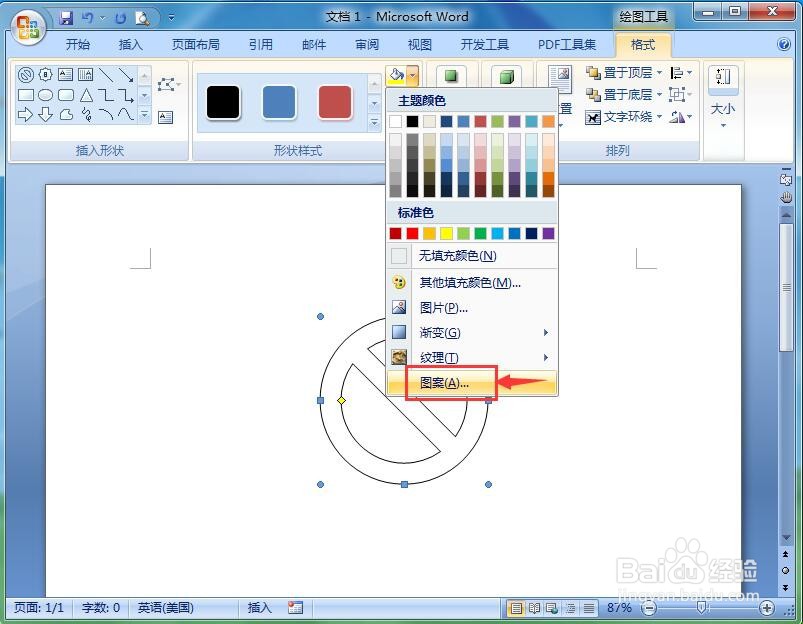Select the No Symbol shape in gallery
Viewport: 803px width, 624px height.
point(25,75)
